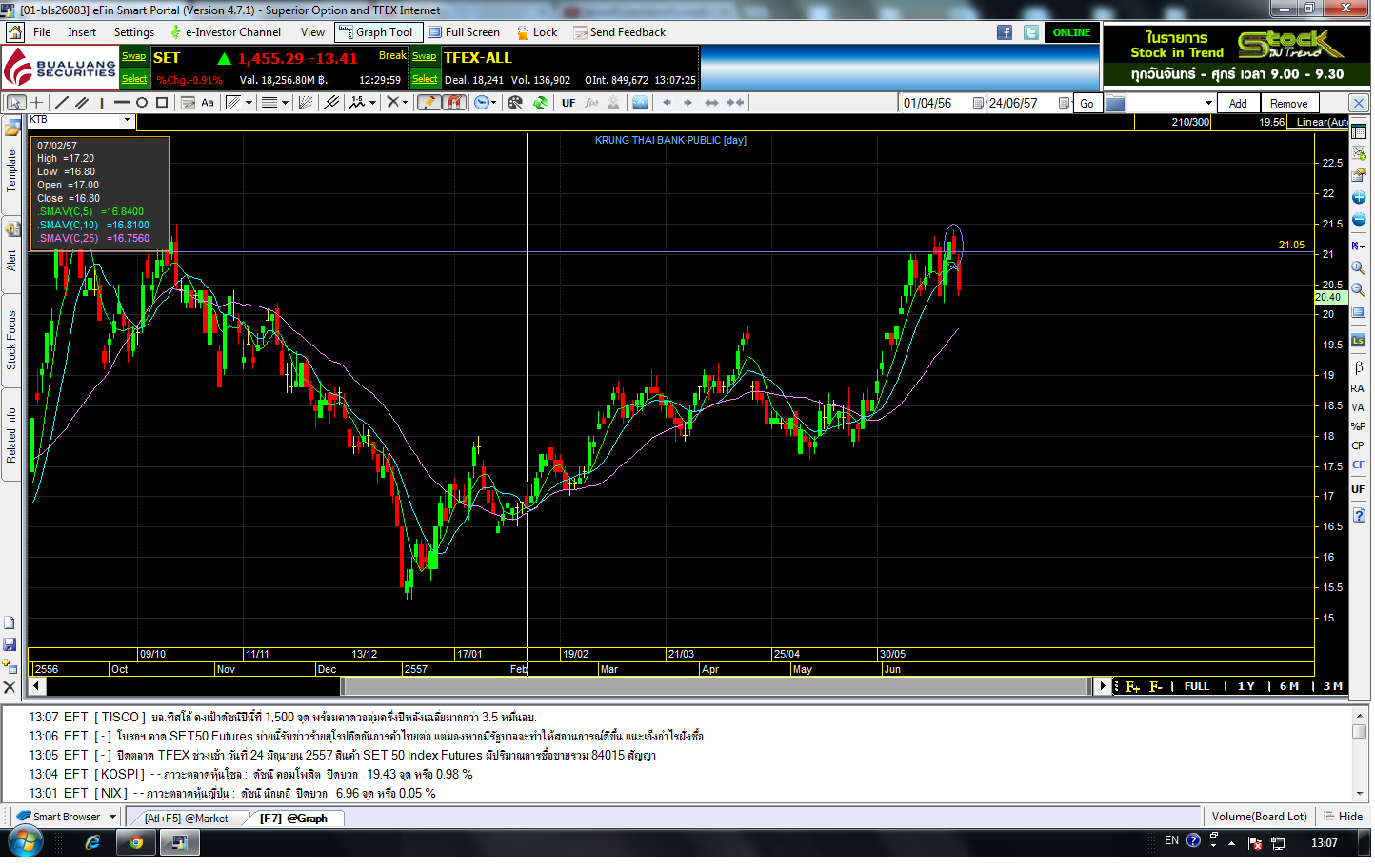Click the Hide button in status bar
The height and width of the screenshot is (868, 1375).
pos(1345,819)
